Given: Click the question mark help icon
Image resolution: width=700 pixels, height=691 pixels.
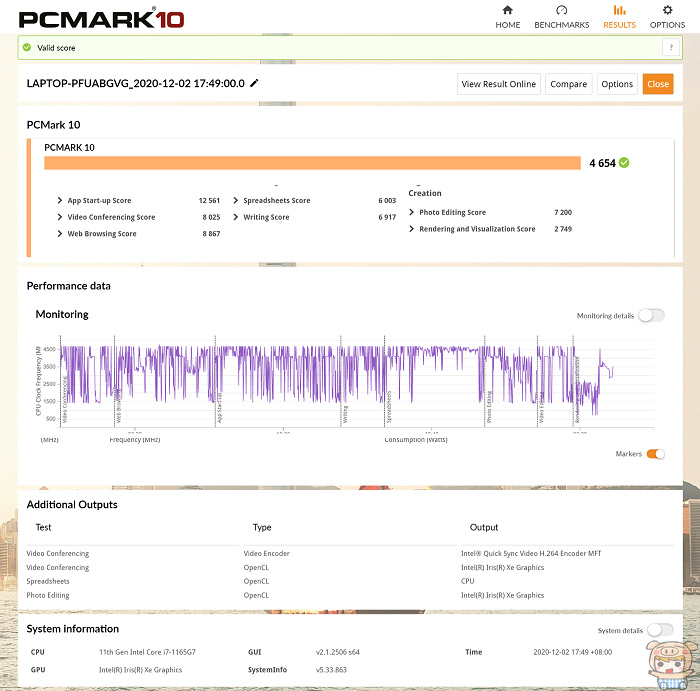Looking at the screenshot, I should (x=670, y=47).
